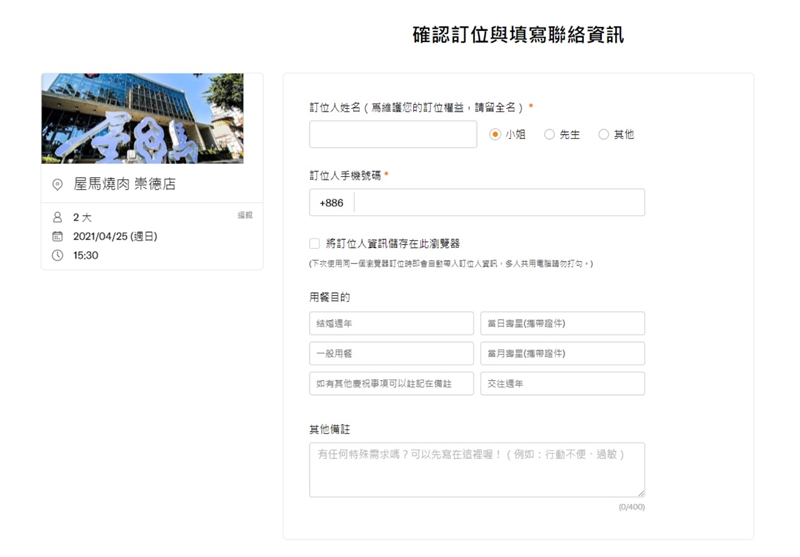Screen dimensions: 800x557
Task: Click the 2021/04/25 (週日) date text
Action: pyautogui.click(x=115, y=236)
